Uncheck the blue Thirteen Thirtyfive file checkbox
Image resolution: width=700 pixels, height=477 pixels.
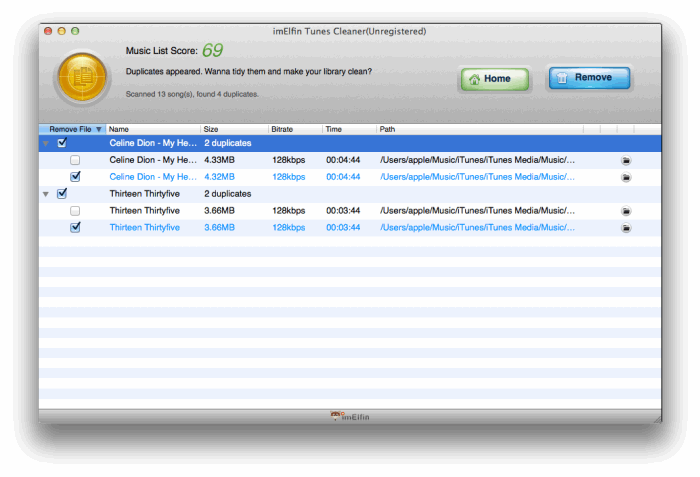click(x=75, y=227)
